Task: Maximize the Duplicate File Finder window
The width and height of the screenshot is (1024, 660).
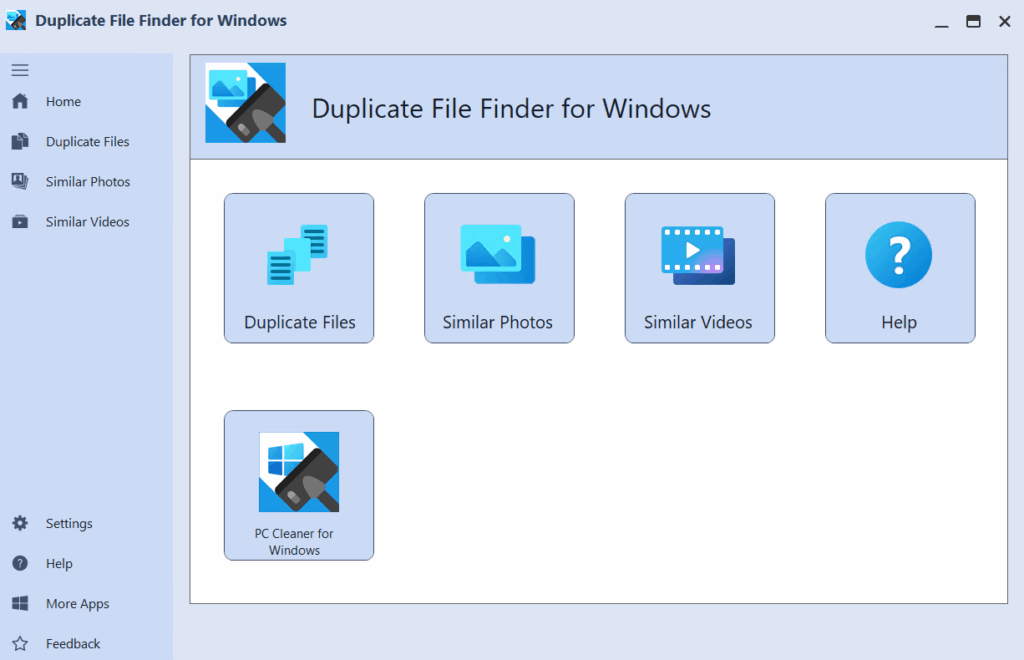Action: pyautogui.click(x=972, y=21)
